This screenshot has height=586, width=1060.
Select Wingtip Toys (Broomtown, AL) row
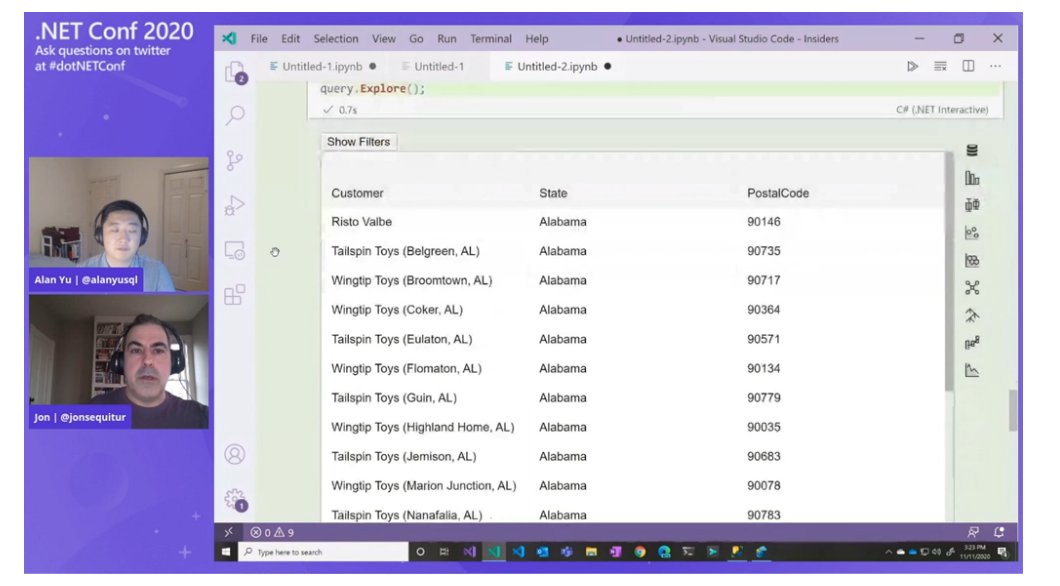[x=633, y=280]
